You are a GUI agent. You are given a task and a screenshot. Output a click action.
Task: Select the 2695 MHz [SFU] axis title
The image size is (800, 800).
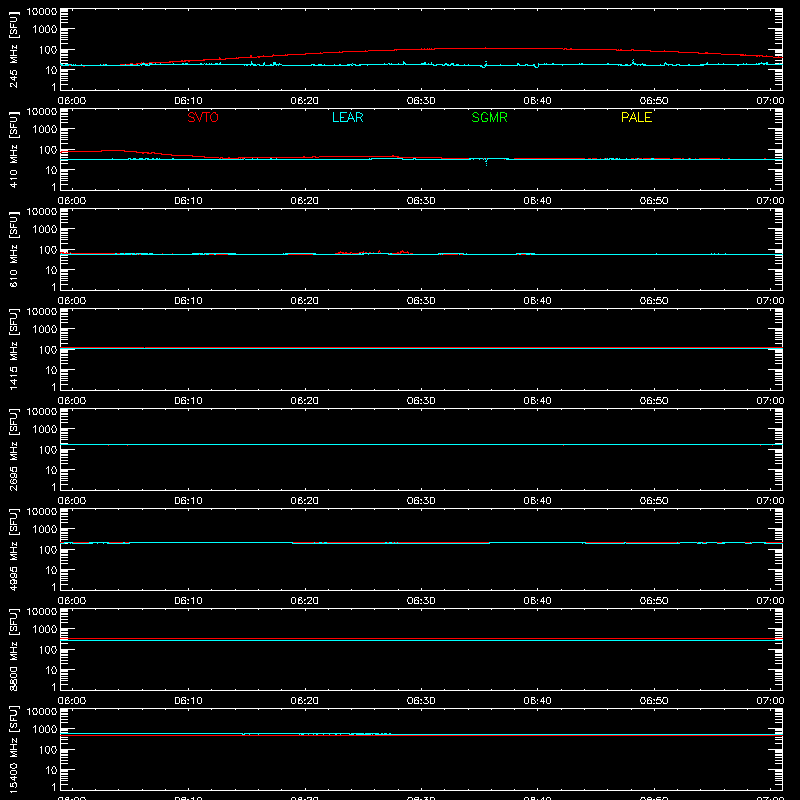coord(13,449)
